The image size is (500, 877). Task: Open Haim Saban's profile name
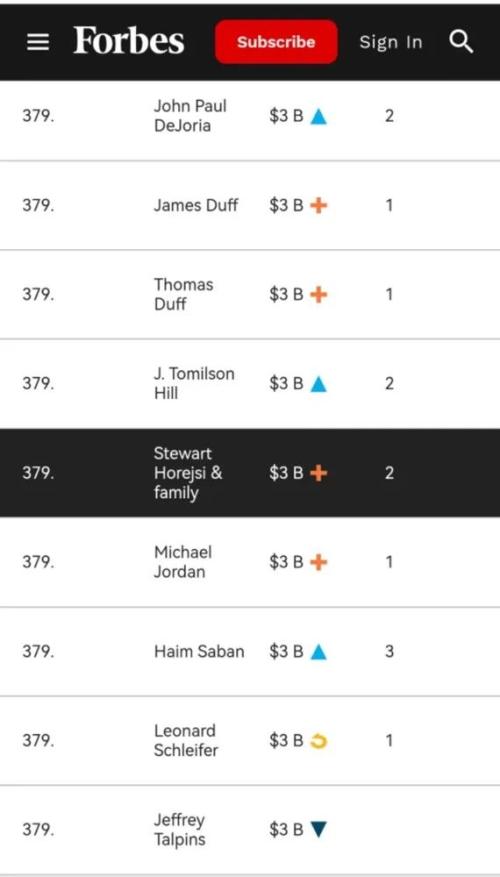pos(199,652)
